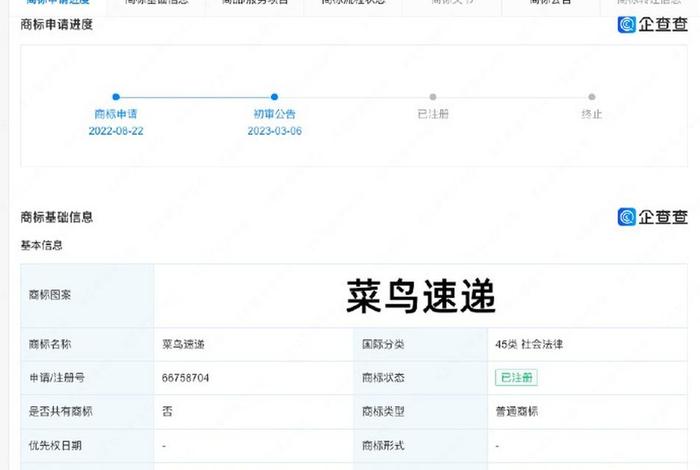This screenshot has height=470, width=700.
Task: Click the grey 终止 progress dot
Action: coord(592,96)
